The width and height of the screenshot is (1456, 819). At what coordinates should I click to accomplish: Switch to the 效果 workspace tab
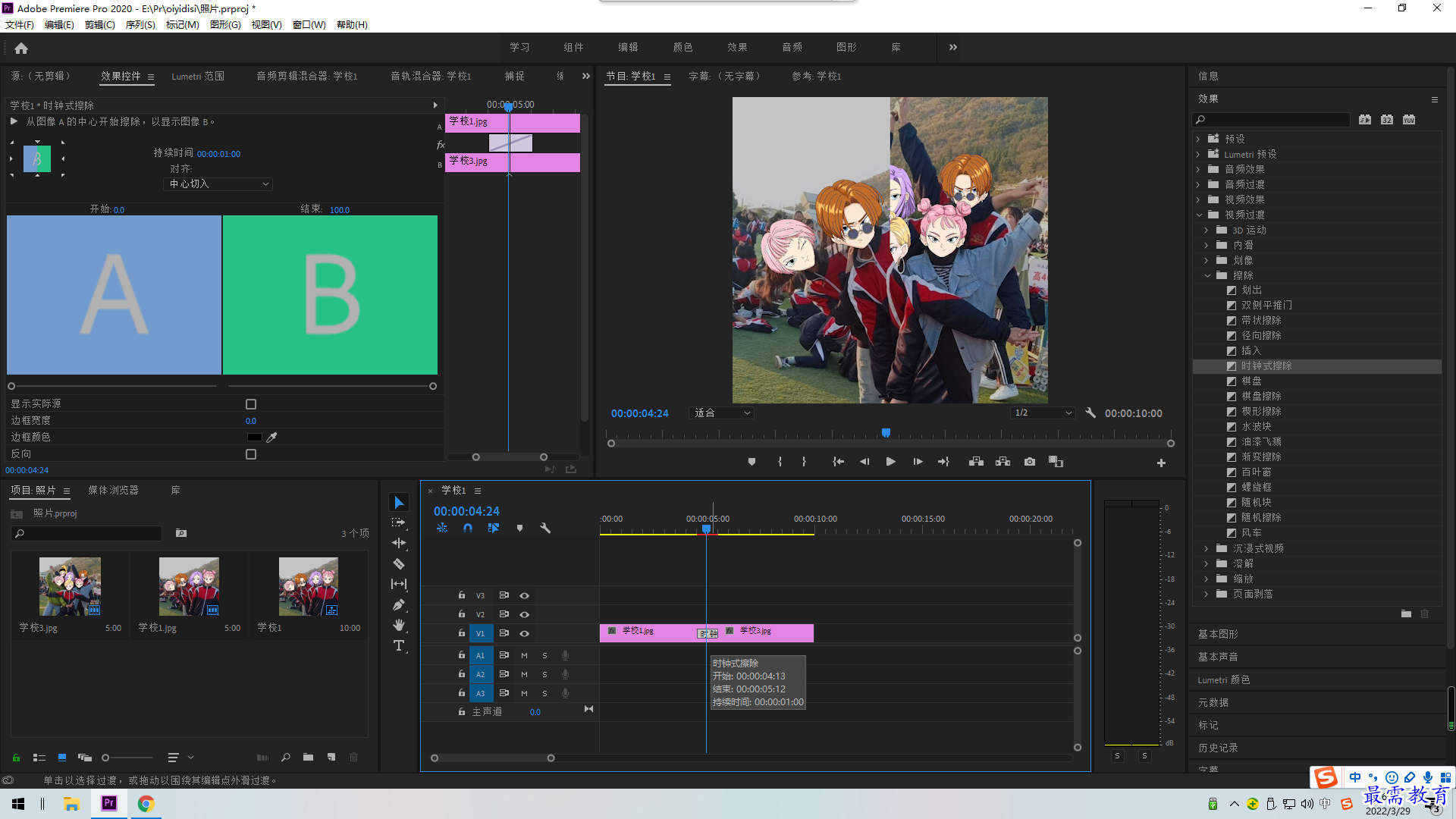tap(737, 47)
